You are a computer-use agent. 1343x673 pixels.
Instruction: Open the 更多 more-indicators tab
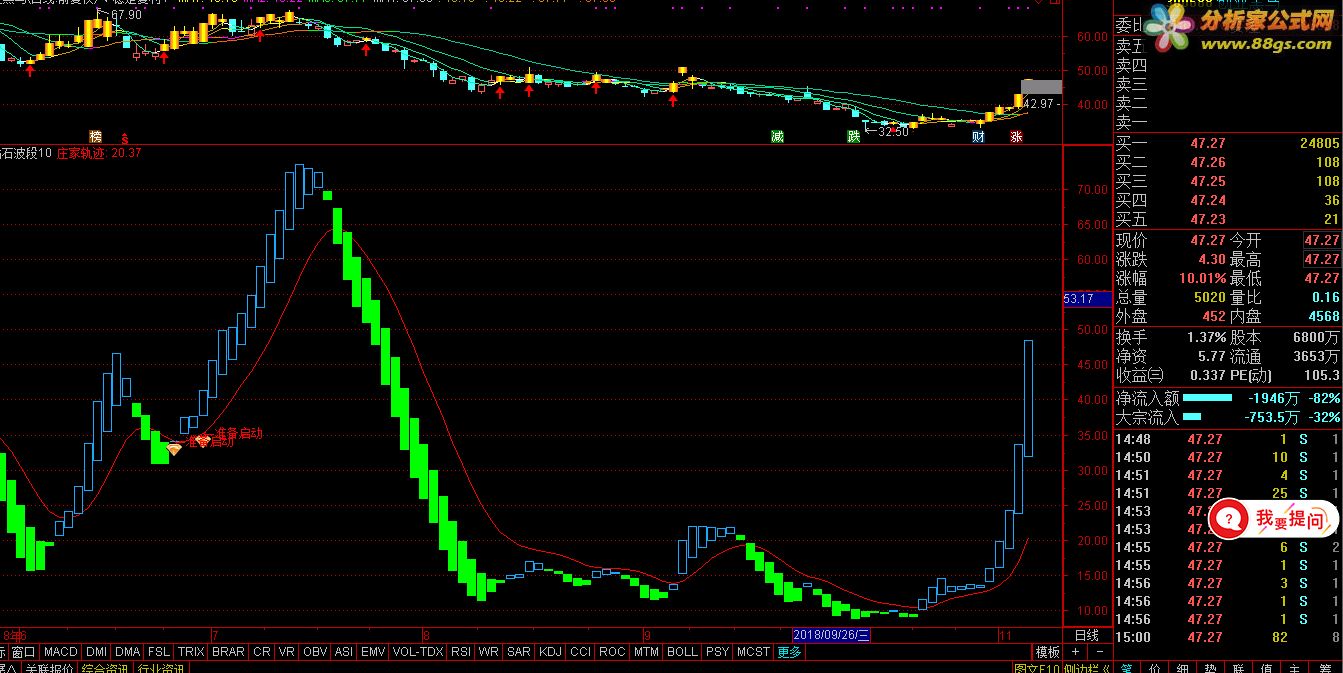[789, 651]
